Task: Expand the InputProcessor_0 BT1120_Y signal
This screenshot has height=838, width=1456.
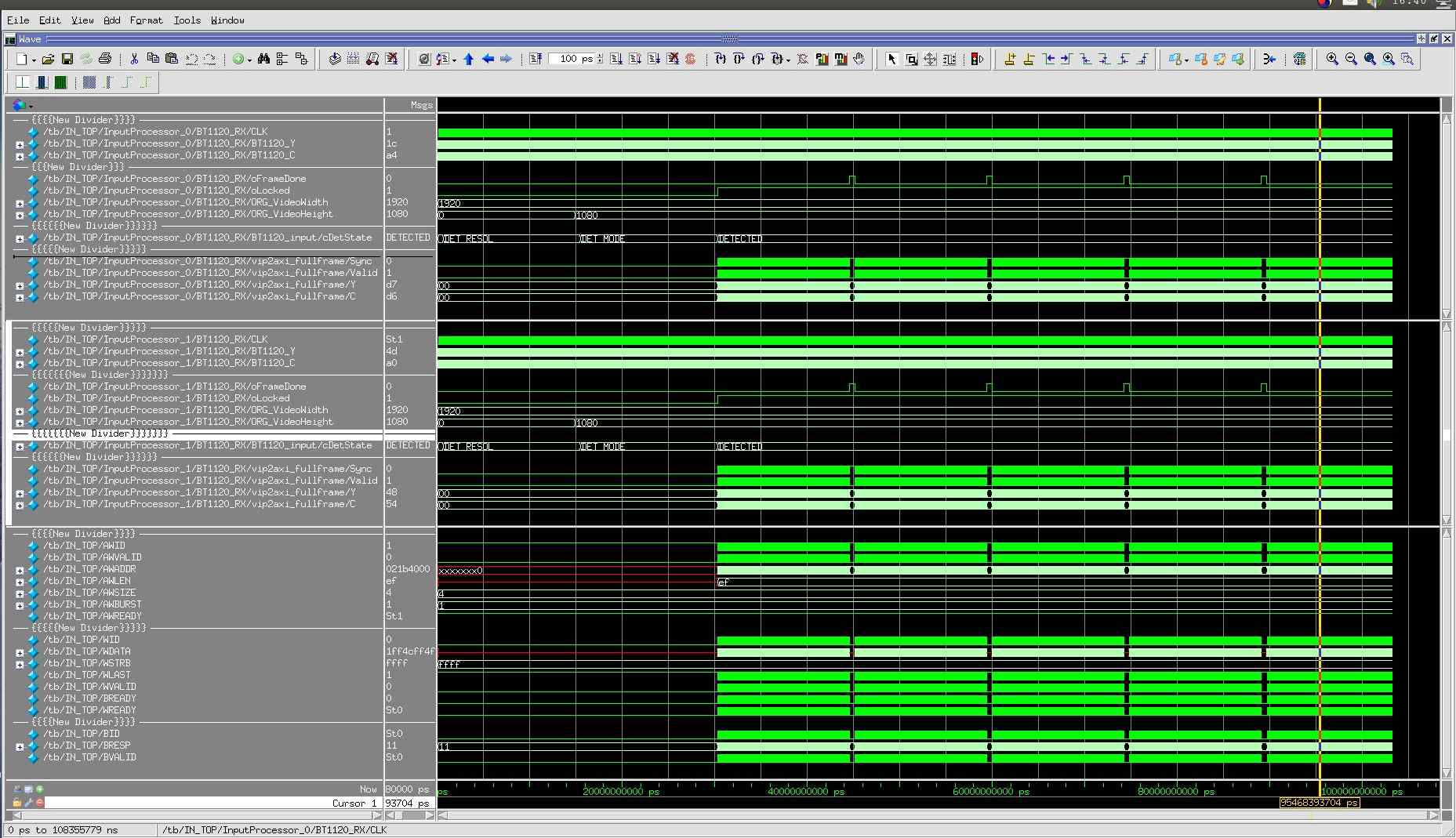Action: [x=20, y=144]
